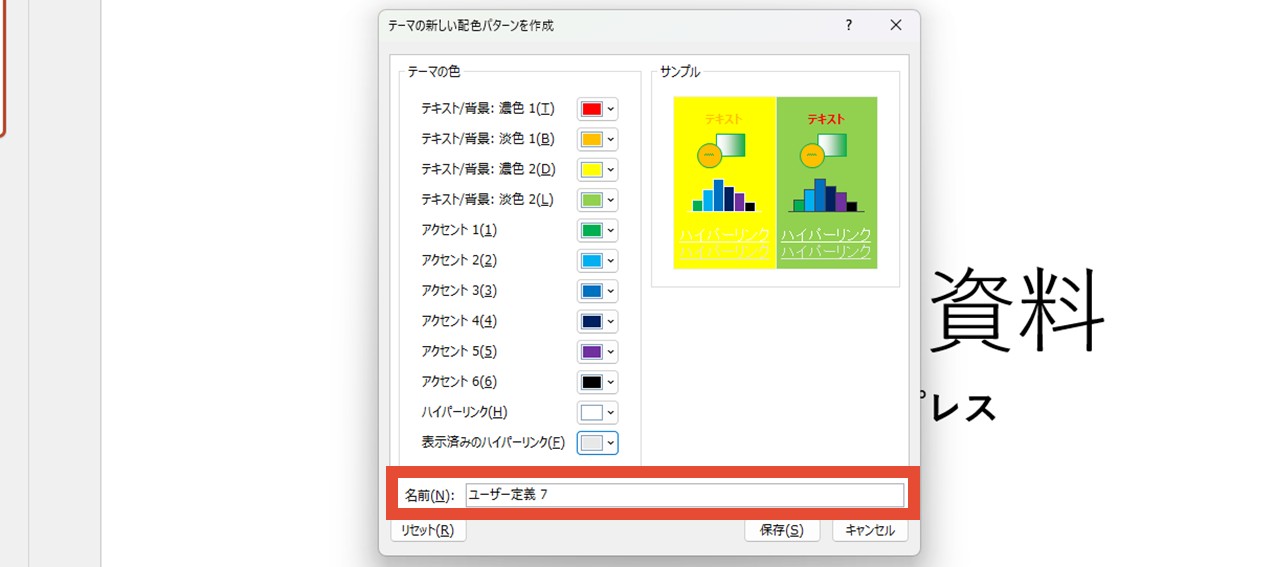Expand the ハイパーリンク color dropdown

click(598, 412)
